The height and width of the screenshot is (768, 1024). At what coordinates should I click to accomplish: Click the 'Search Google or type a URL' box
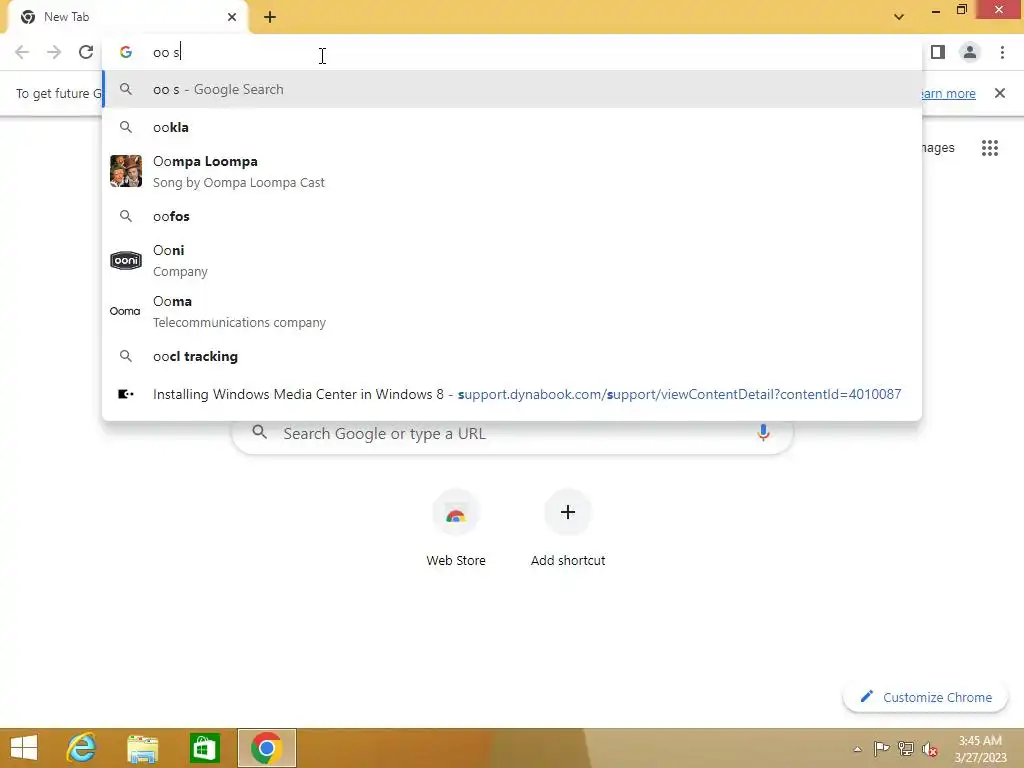513,434
